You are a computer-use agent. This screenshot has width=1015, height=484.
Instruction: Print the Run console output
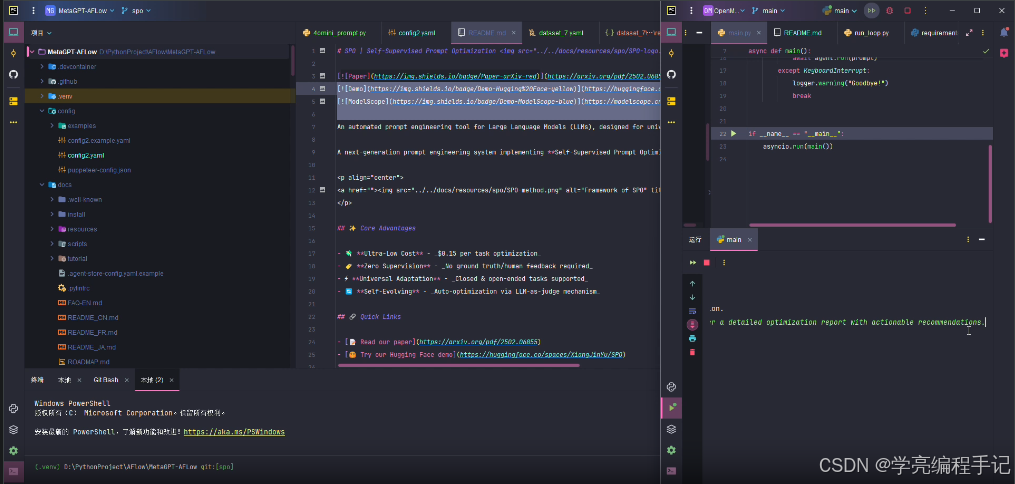point(693,338)
